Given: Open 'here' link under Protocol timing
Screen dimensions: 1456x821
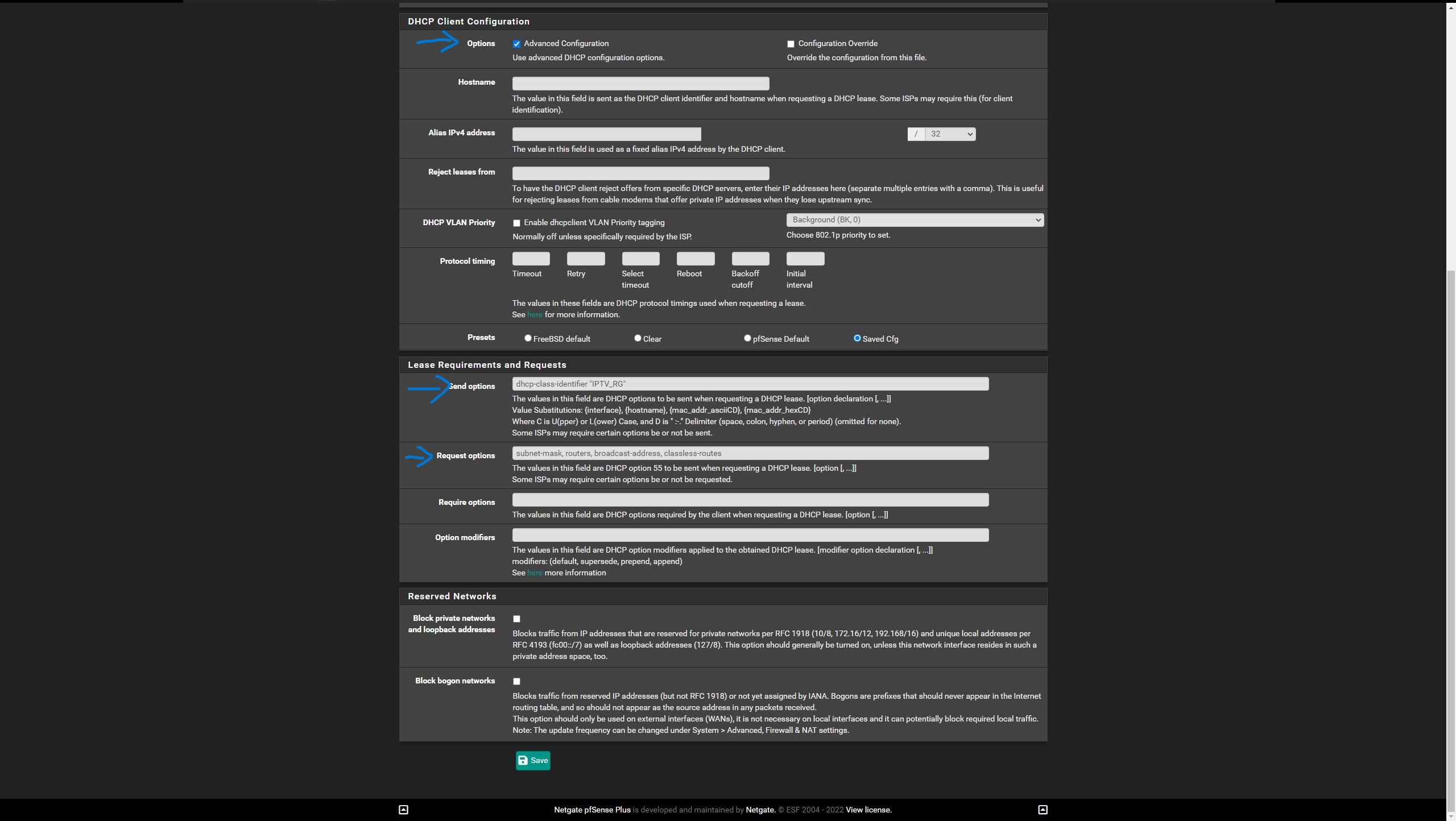Looking at the screenshot, I should [535, 315].
